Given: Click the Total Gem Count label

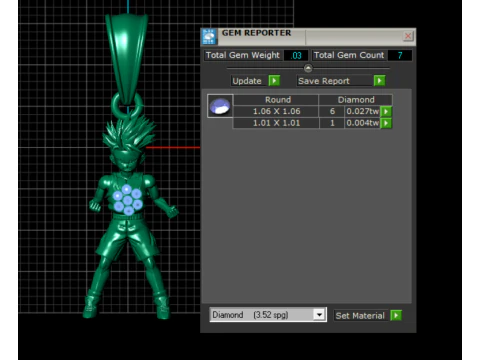Looking at the screenshot, I should (349, 55).
